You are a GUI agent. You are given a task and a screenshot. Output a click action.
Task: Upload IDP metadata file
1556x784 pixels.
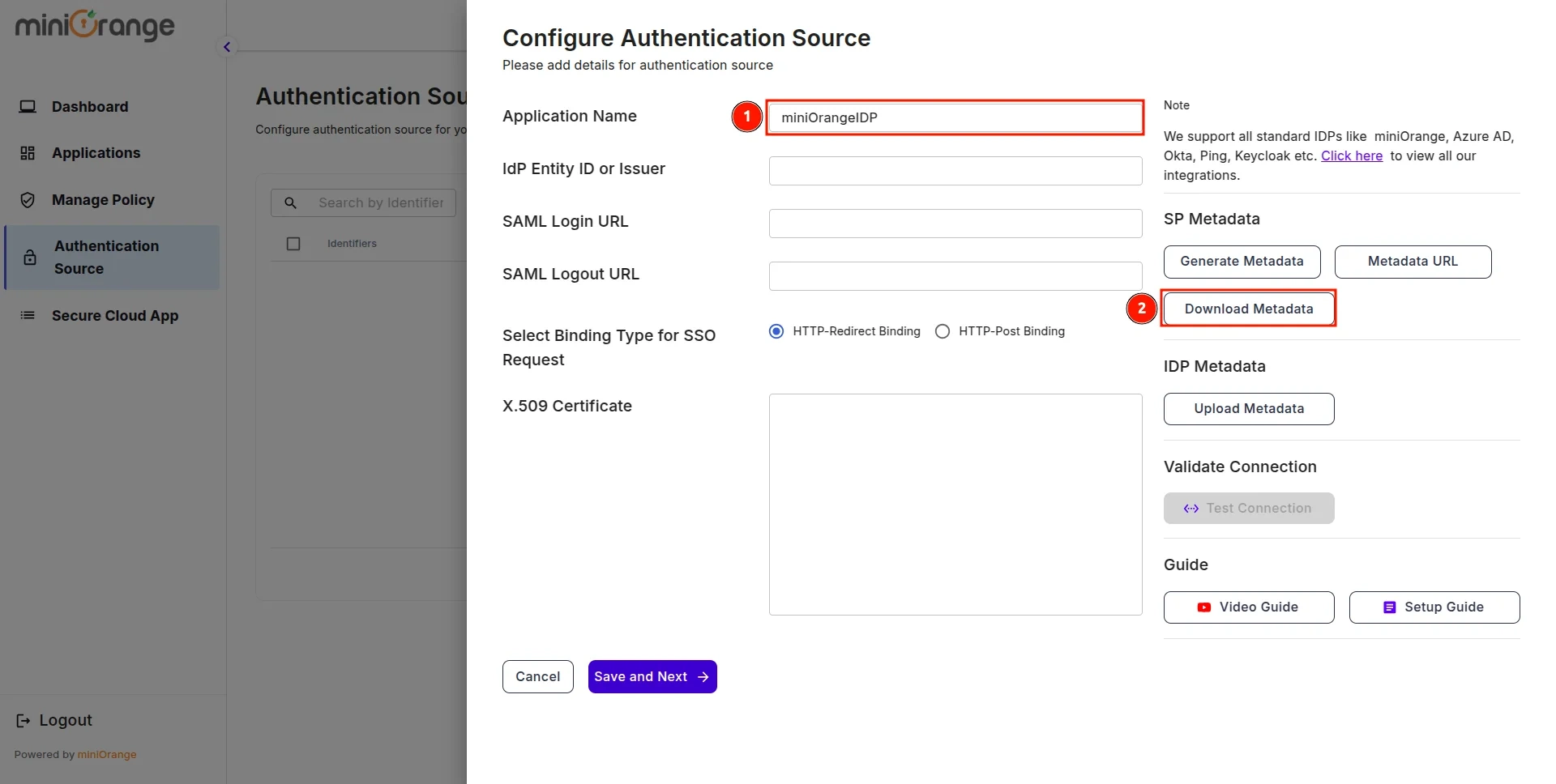[1249, 408]
